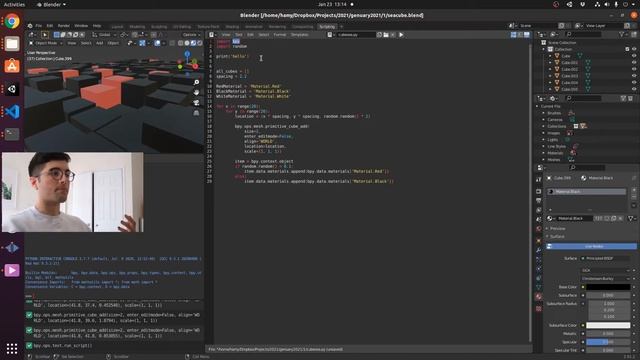Screen dimensions: 640x360
Task: Open viewport Options button
Action: (x=191, y=35)
